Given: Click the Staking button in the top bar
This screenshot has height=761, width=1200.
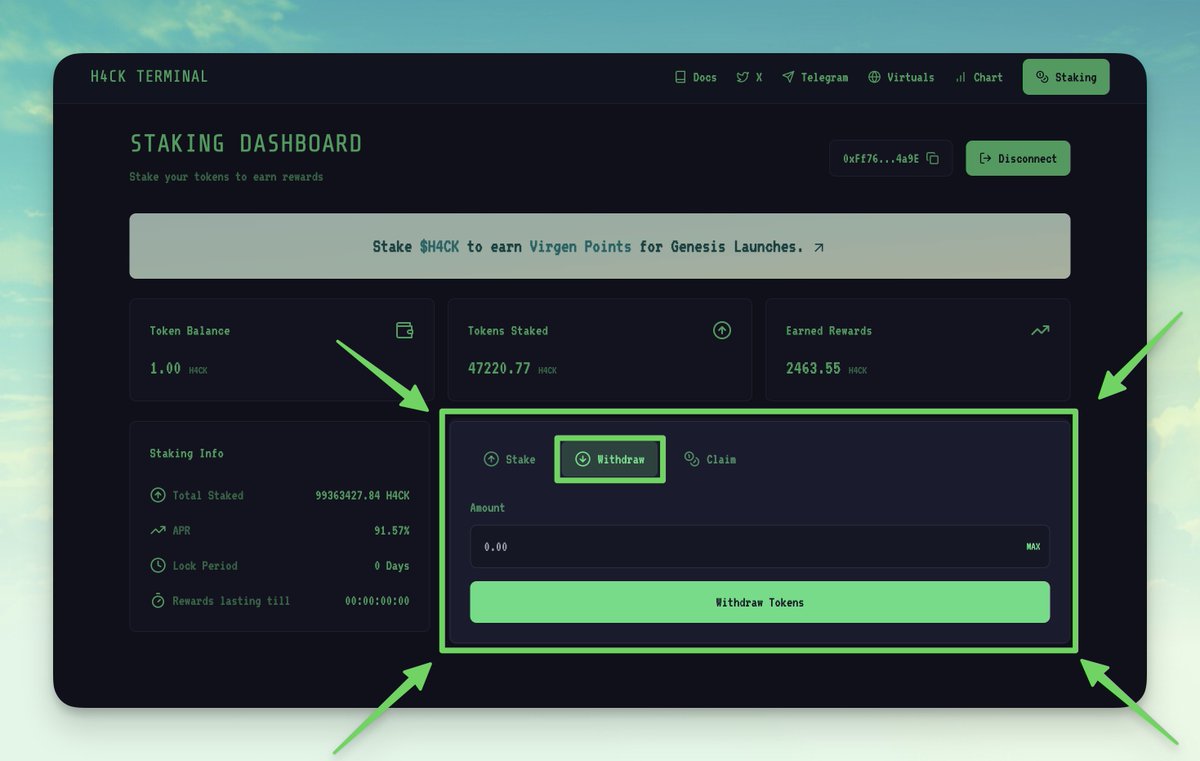Looking at the screenshot, I should click(x=1065, y=77).
